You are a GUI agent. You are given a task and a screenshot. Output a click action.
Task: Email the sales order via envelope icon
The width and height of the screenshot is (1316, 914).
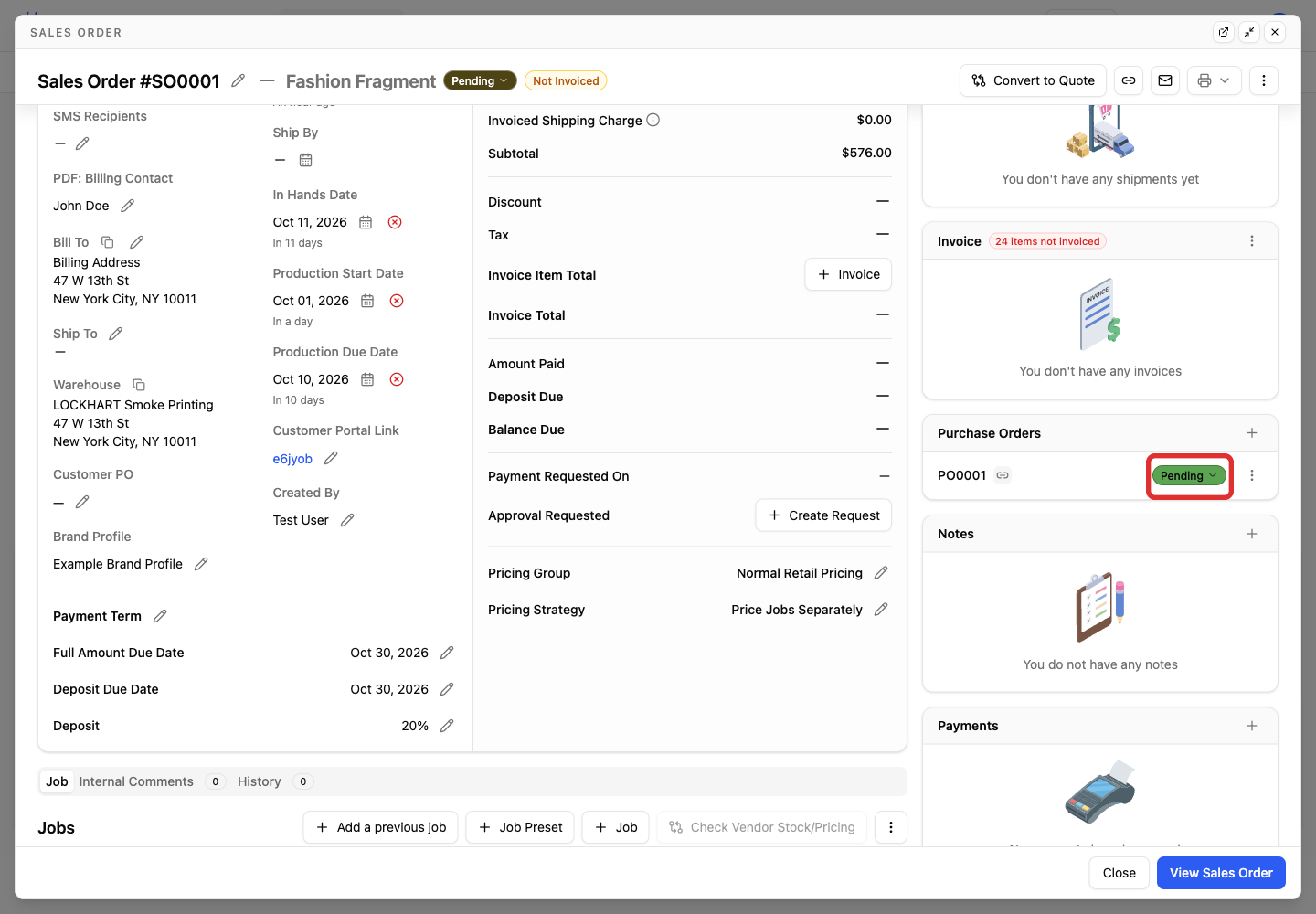click(x=1165, y=80)
